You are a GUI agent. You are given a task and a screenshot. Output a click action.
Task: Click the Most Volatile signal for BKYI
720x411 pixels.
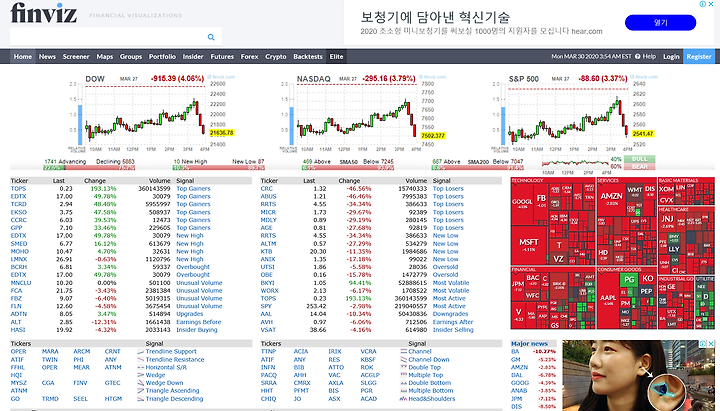(x=451, y=283)
